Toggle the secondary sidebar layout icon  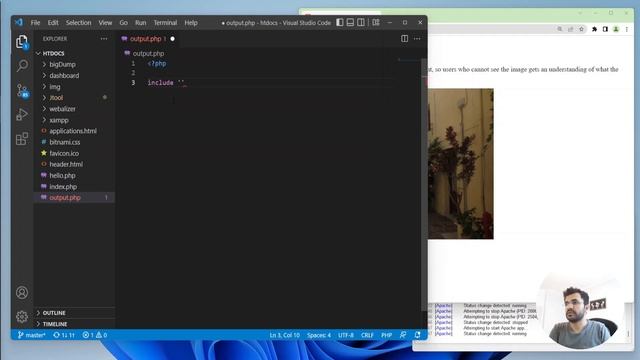(361, 22)
